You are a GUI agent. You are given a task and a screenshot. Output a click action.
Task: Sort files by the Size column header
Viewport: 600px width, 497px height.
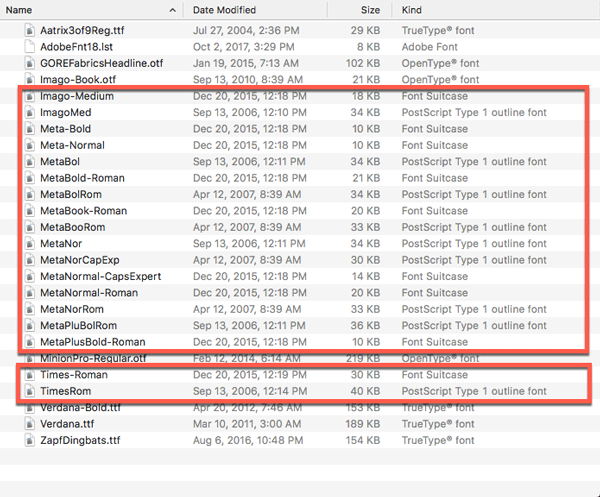(x=370, y=10)
